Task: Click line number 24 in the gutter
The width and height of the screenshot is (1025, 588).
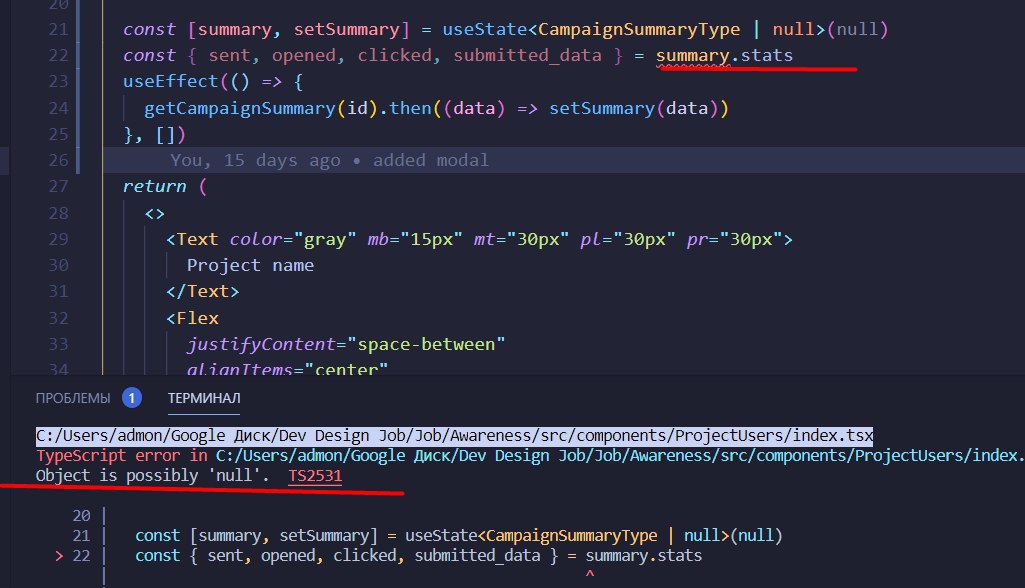Action: (58, 108)
